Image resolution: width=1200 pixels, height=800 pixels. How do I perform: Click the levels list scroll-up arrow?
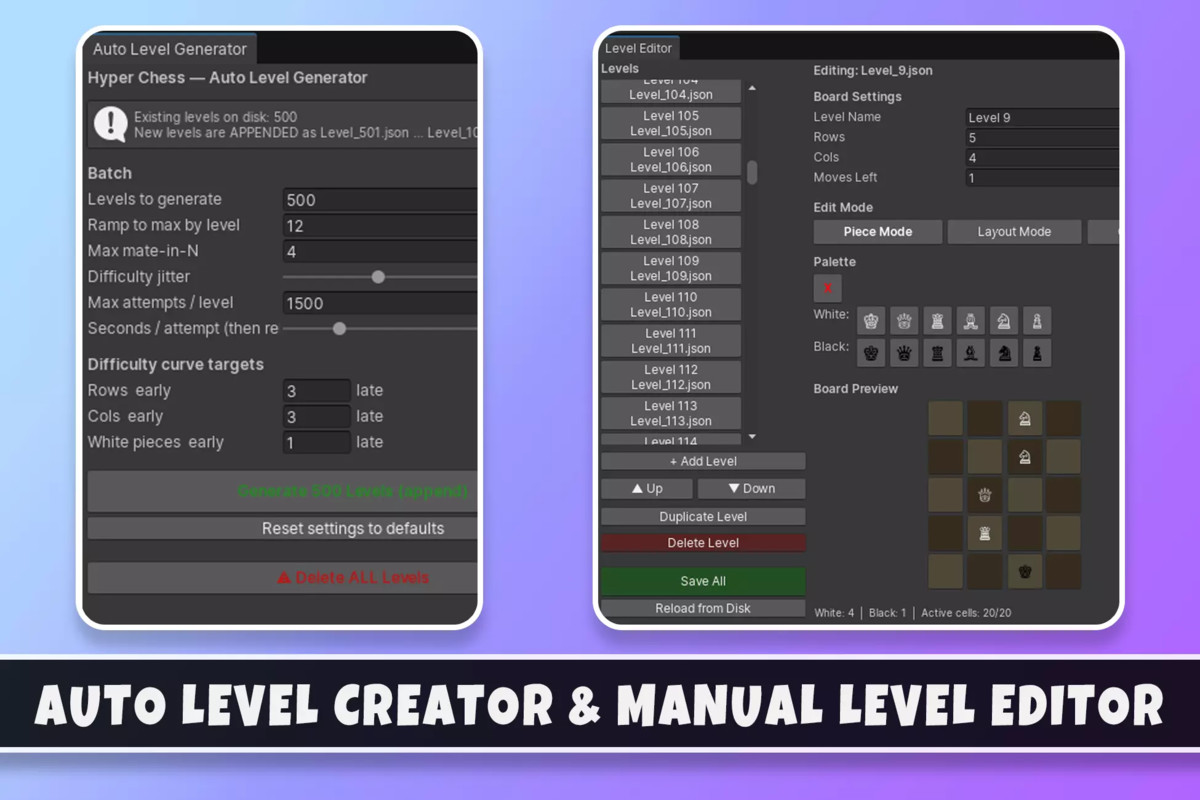click(x=752, y=89)
